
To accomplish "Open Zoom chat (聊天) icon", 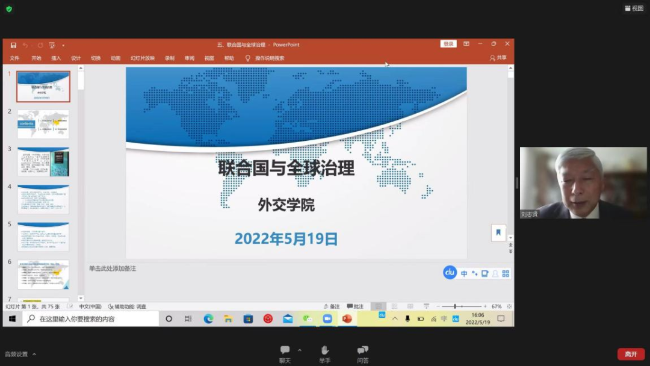I will click(x=285, y=350).
